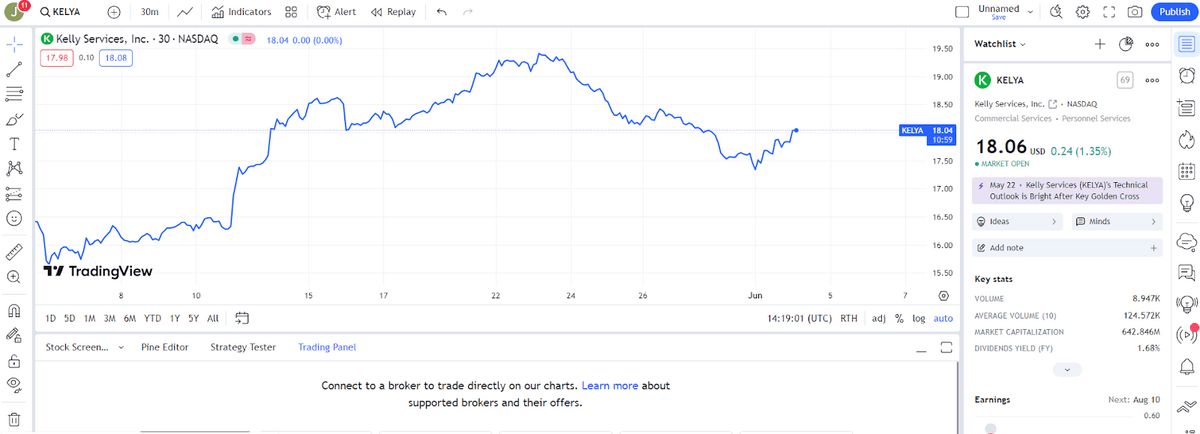Select the YTD date range
This screenshot has height=434, width=1200.
click(x=152, y=318)
